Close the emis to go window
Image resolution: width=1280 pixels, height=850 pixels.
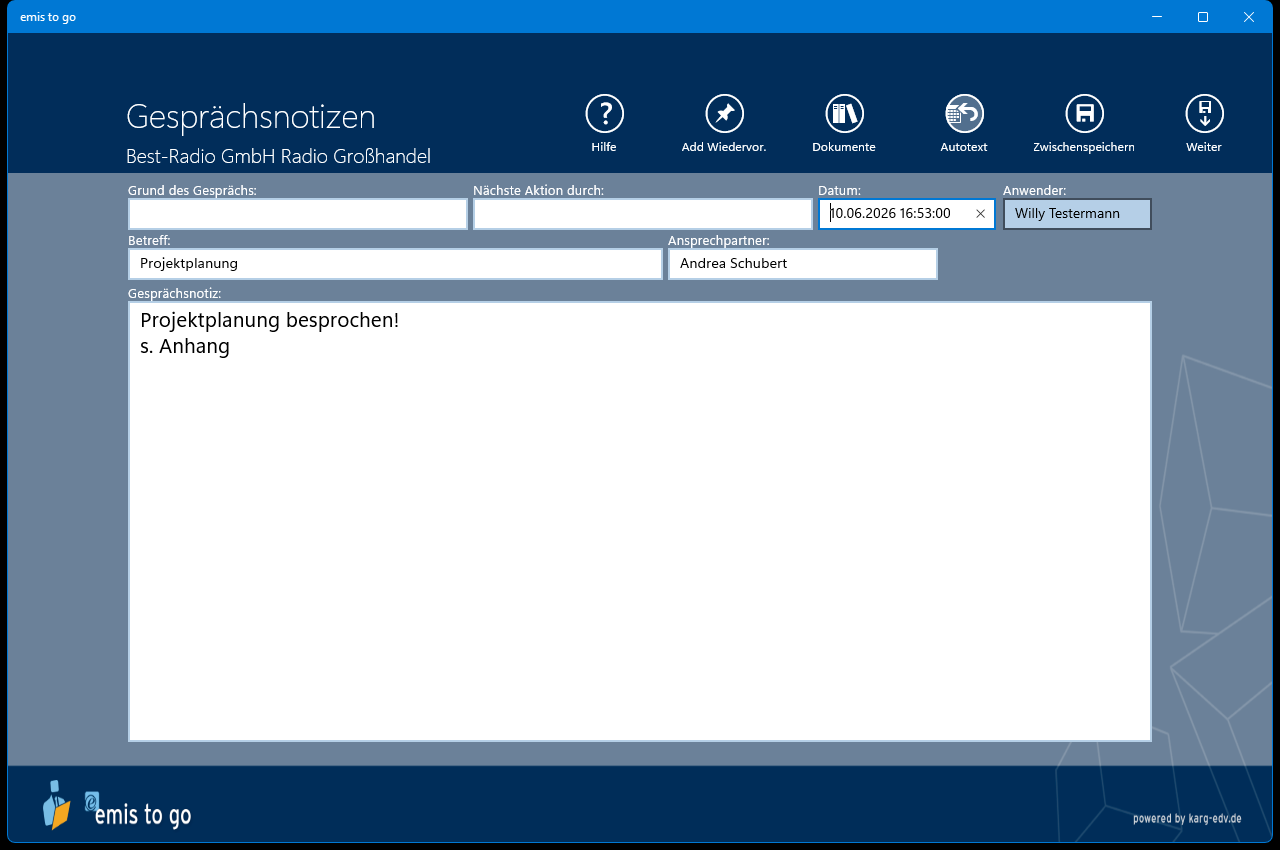point(1249,17)
